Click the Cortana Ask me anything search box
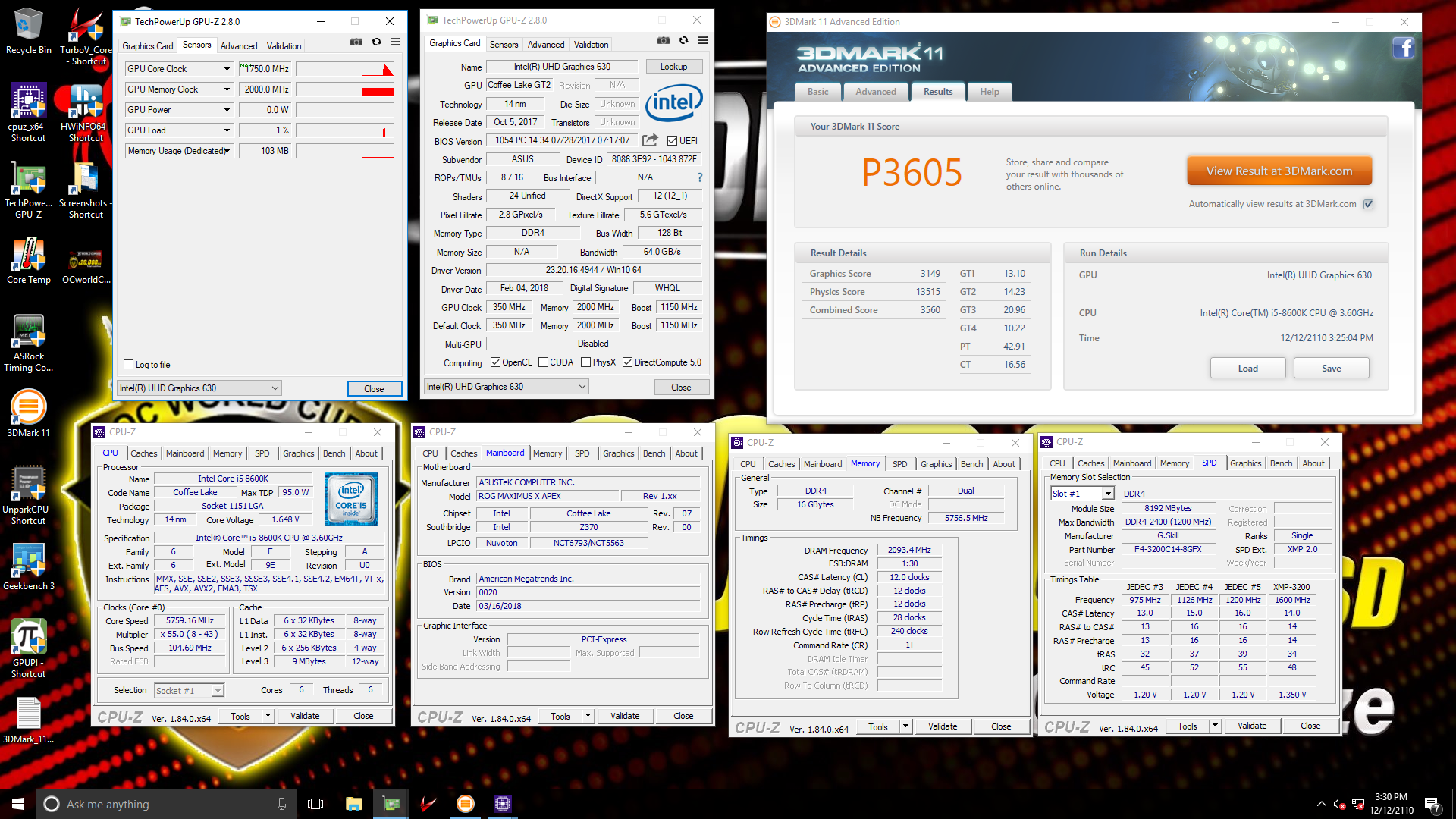 click(x=167, y=804)
